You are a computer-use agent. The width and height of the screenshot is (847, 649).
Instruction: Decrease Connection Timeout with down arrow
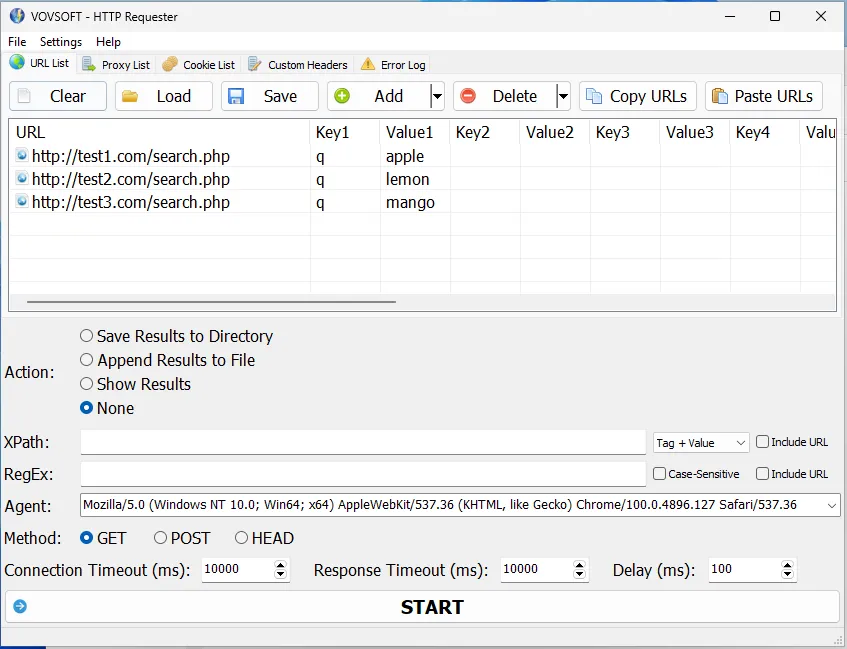pyautogui.click(x=280, y=574)
